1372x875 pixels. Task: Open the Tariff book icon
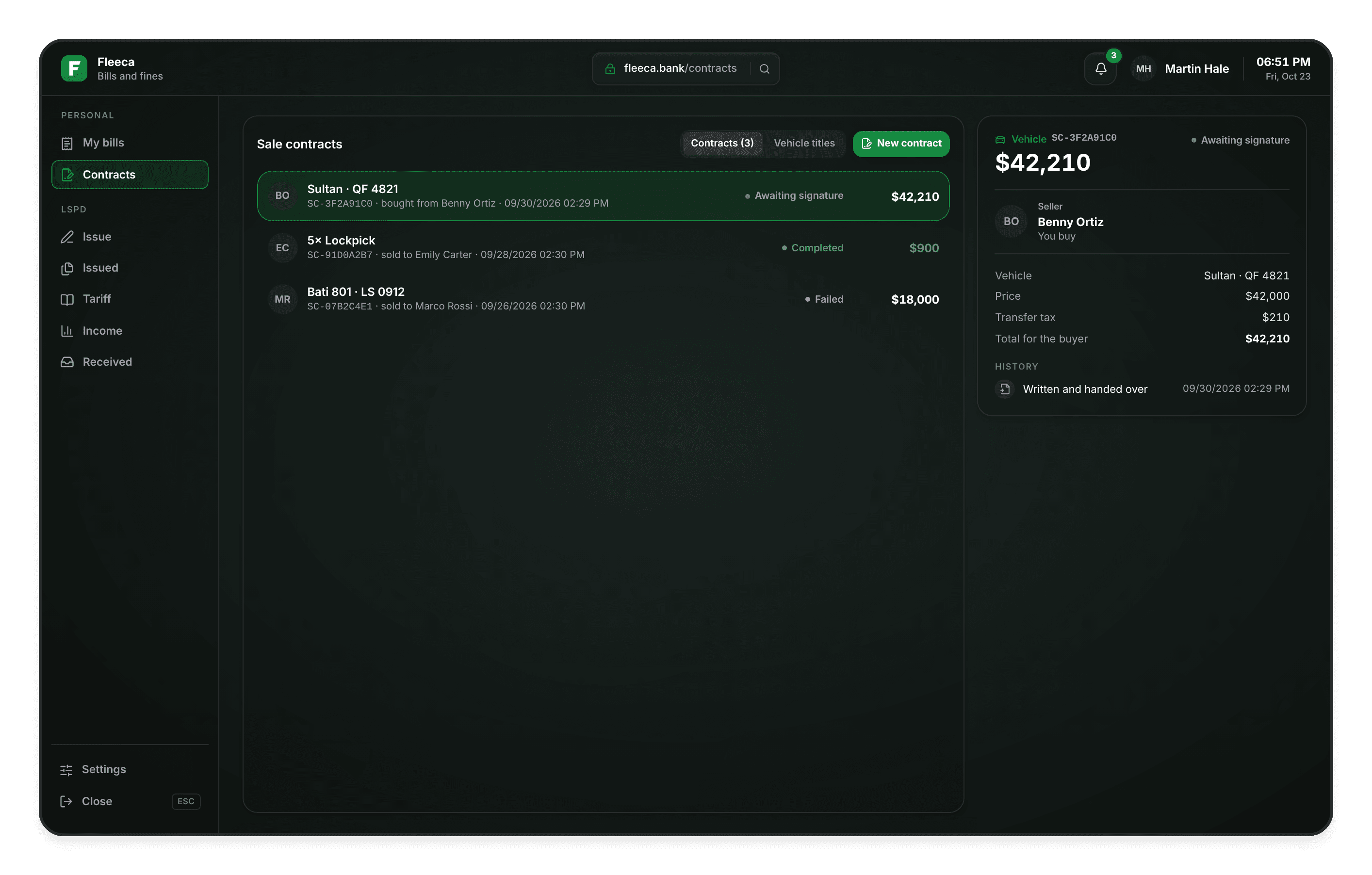67,299
